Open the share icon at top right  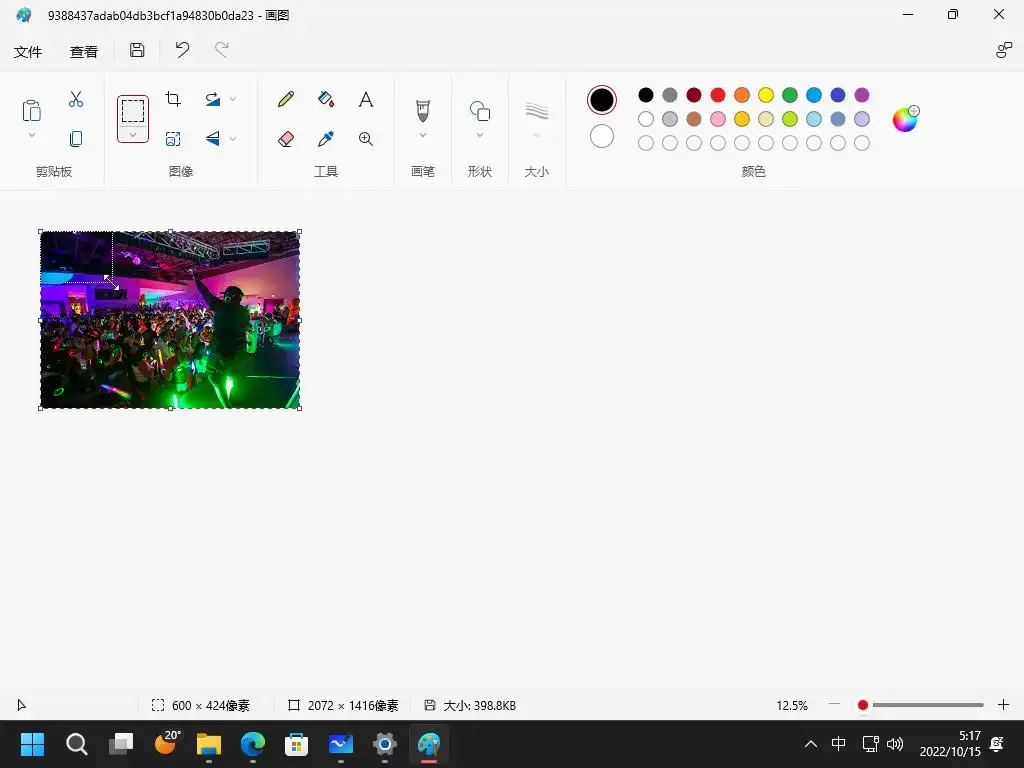1004,50
